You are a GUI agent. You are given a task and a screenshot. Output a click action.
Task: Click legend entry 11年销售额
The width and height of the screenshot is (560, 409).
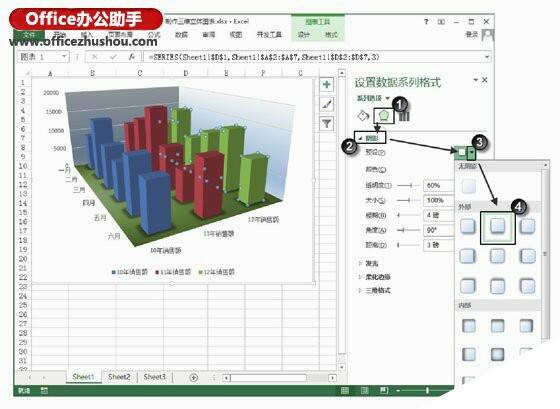coord(173,272)
